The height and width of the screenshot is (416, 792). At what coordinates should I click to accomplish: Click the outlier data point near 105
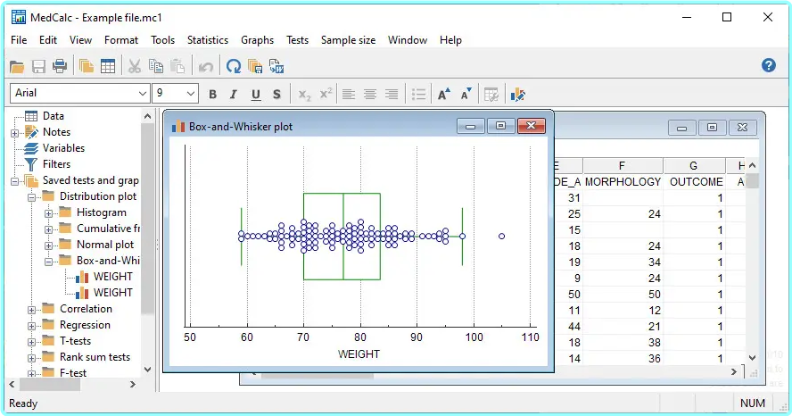tap(501, 236)
